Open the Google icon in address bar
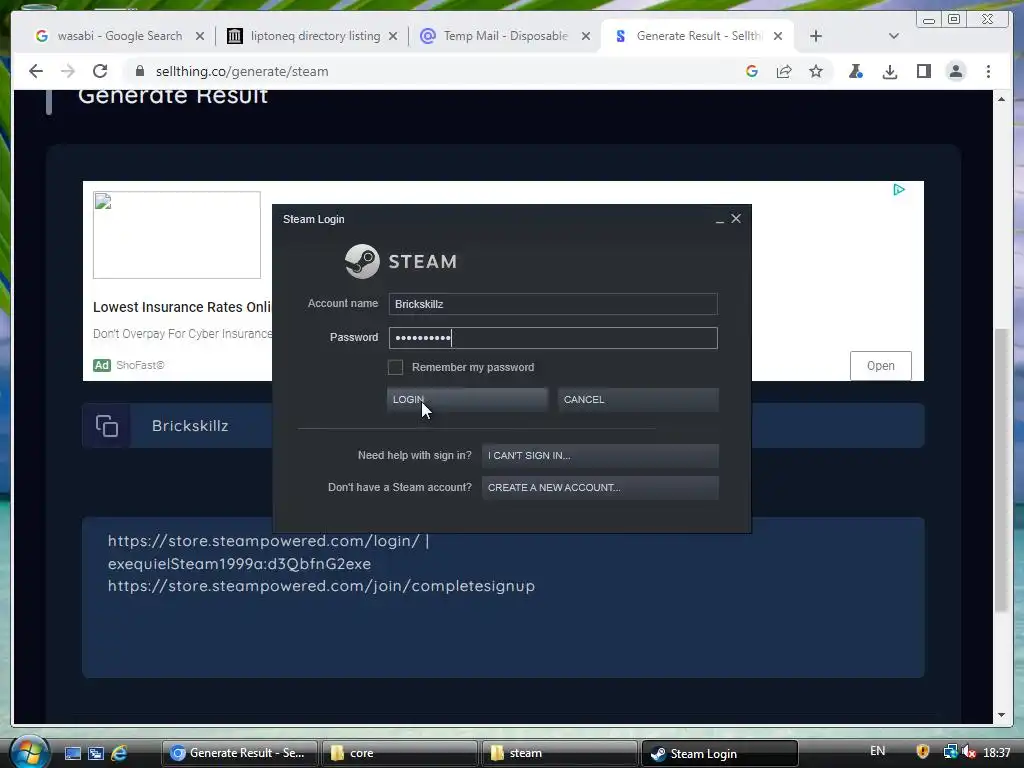1024x768 pixels. 752,71
